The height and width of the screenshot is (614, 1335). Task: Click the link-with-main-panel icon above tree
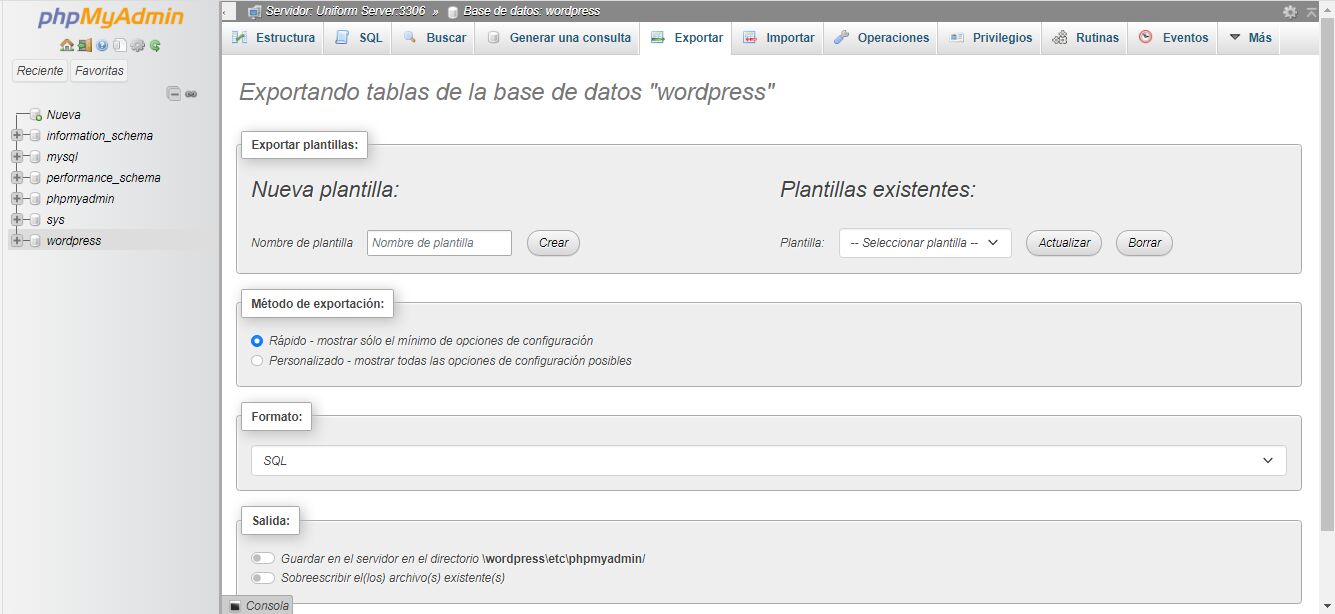[190, 92]
